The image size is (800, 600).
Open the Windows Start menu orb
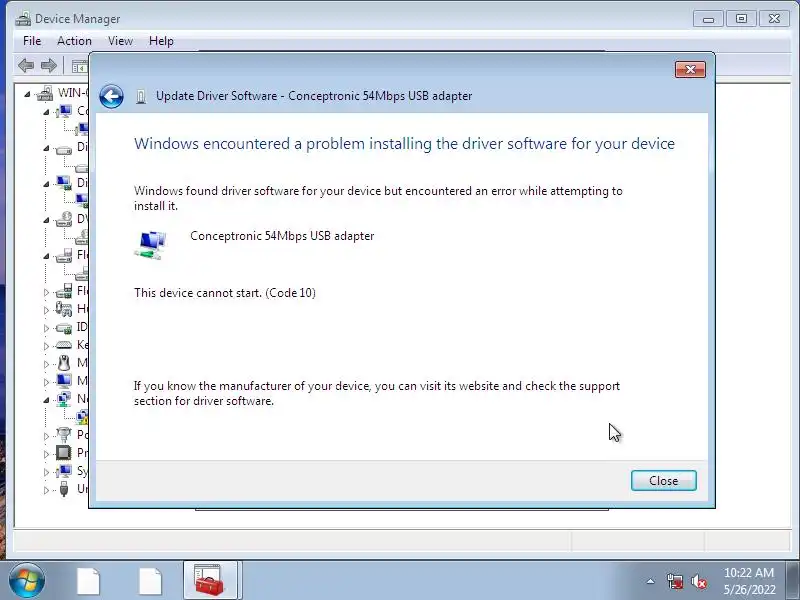[x=26, y=581]
